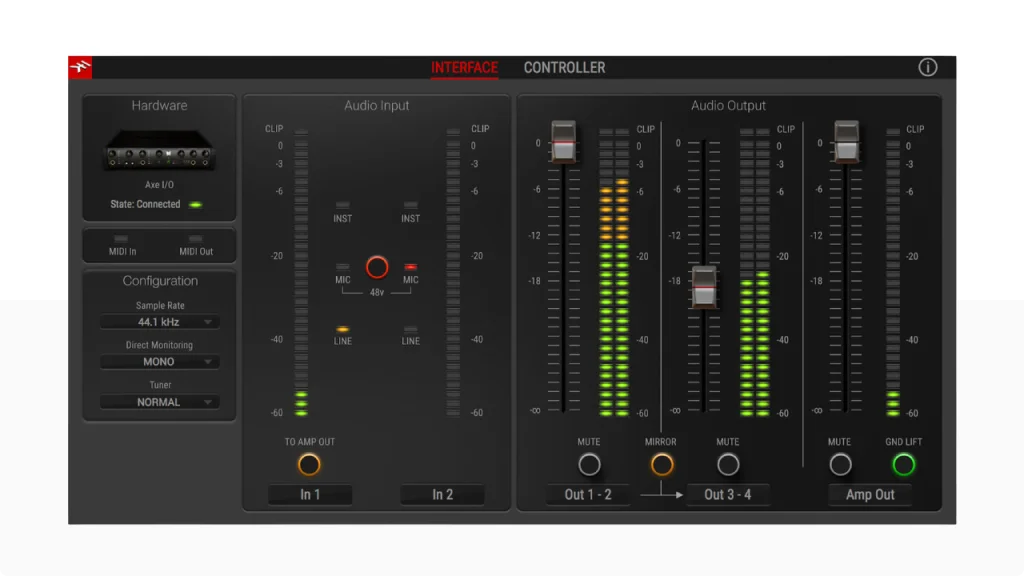
Task: Click the Out 3 - 4 label button
Action: (x=728, y=494)
